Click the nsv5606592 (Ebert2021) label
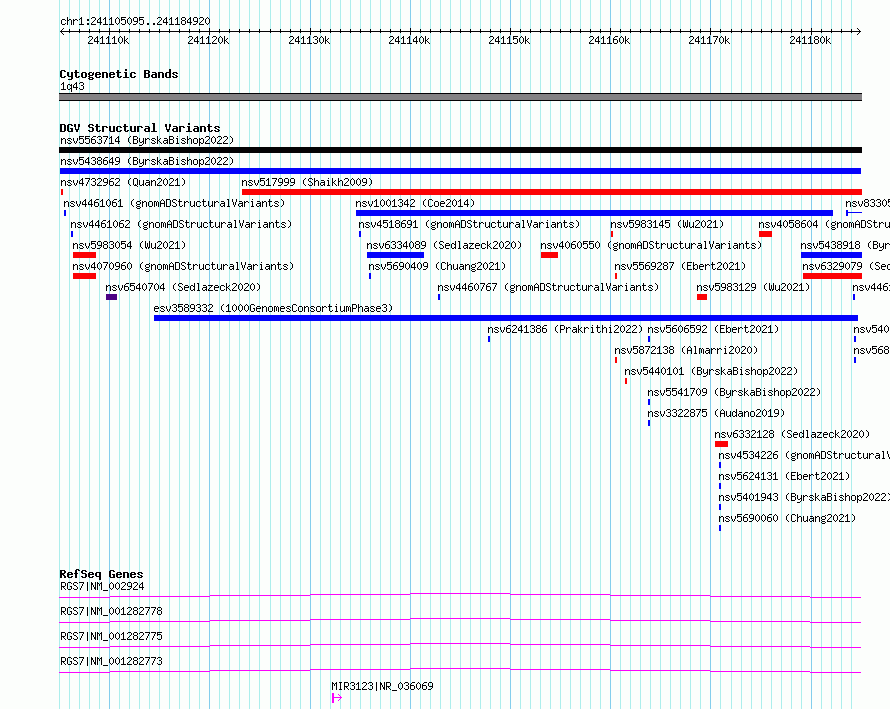 tap(713, 329)
